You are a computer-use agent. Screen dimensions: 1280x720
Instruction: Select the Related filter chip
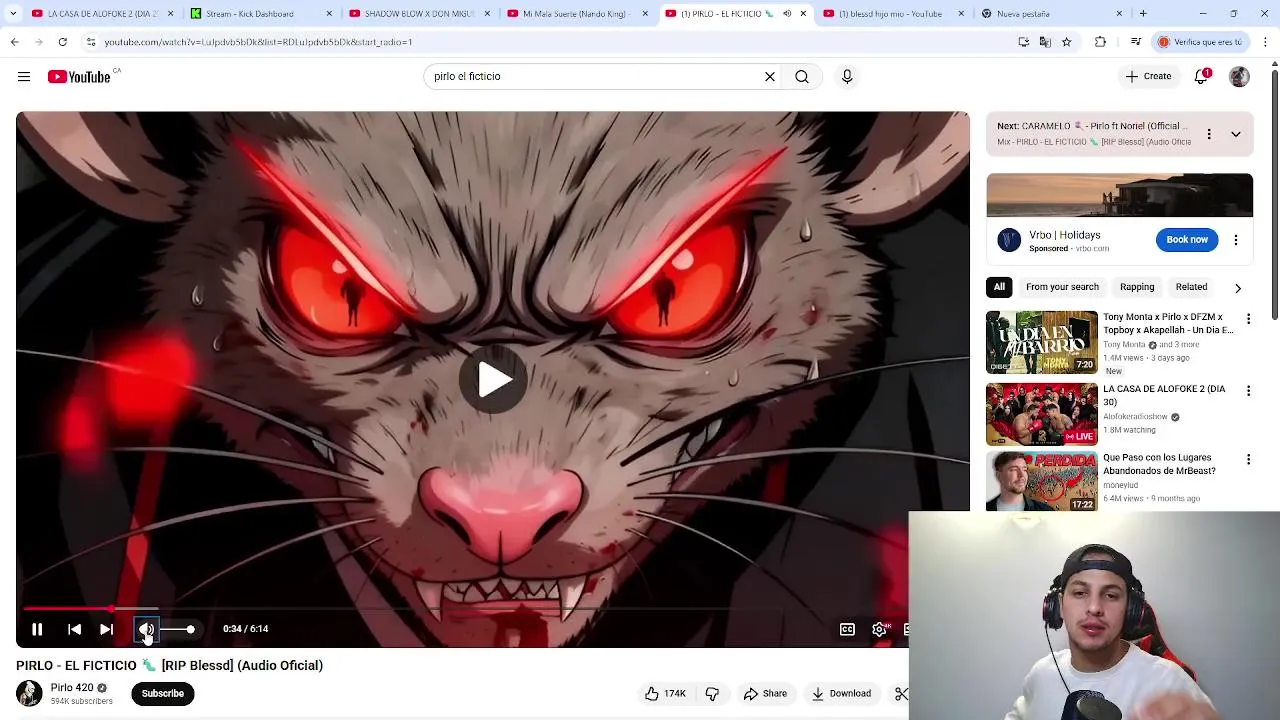click(x=1191, y=287)
